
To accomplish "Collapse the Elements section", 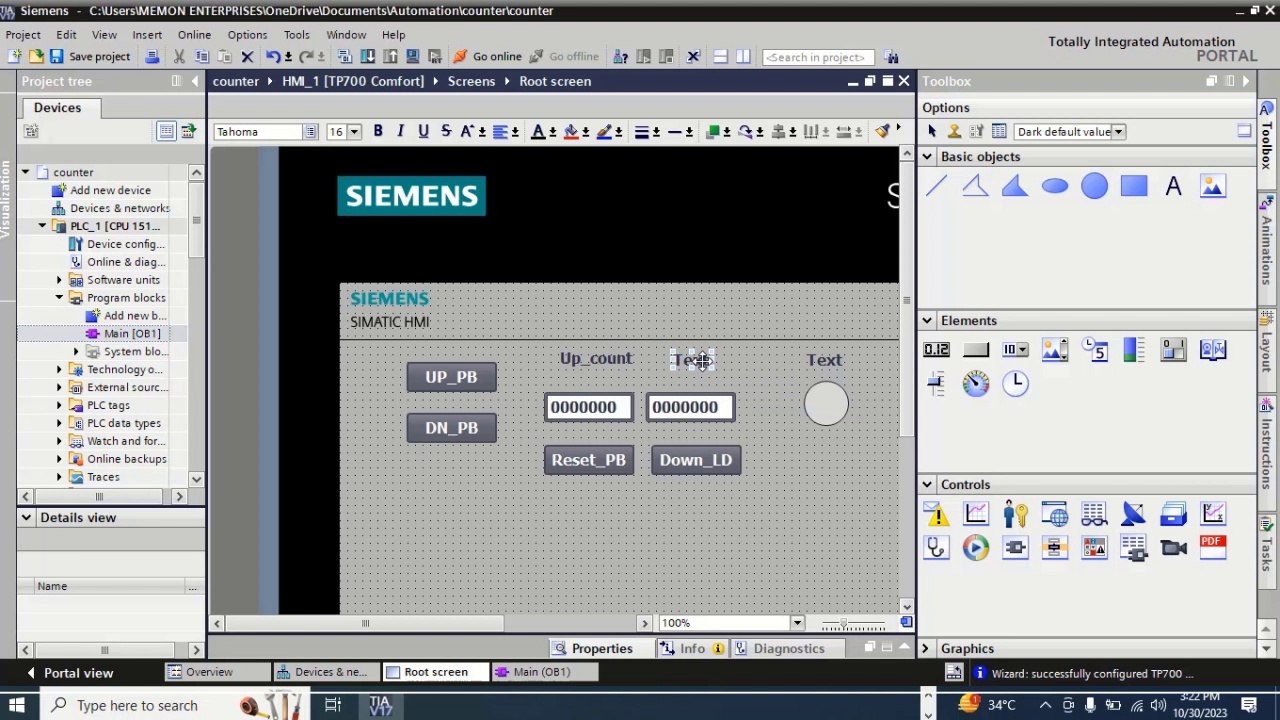I will coord(927,321).
